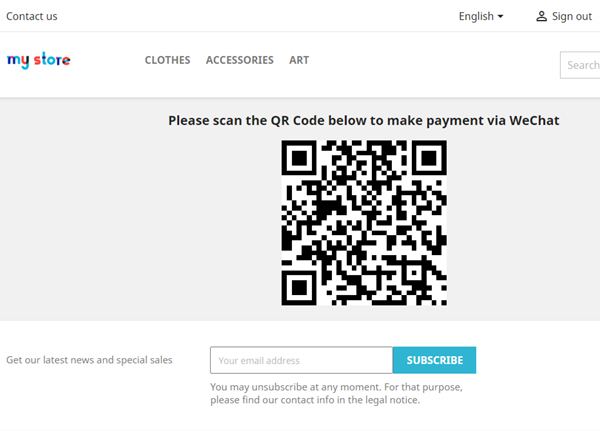Viewport: 600px width, 431px height.
Task: Click the 'WeChat' word in the heading
Action: click(534, 120)
